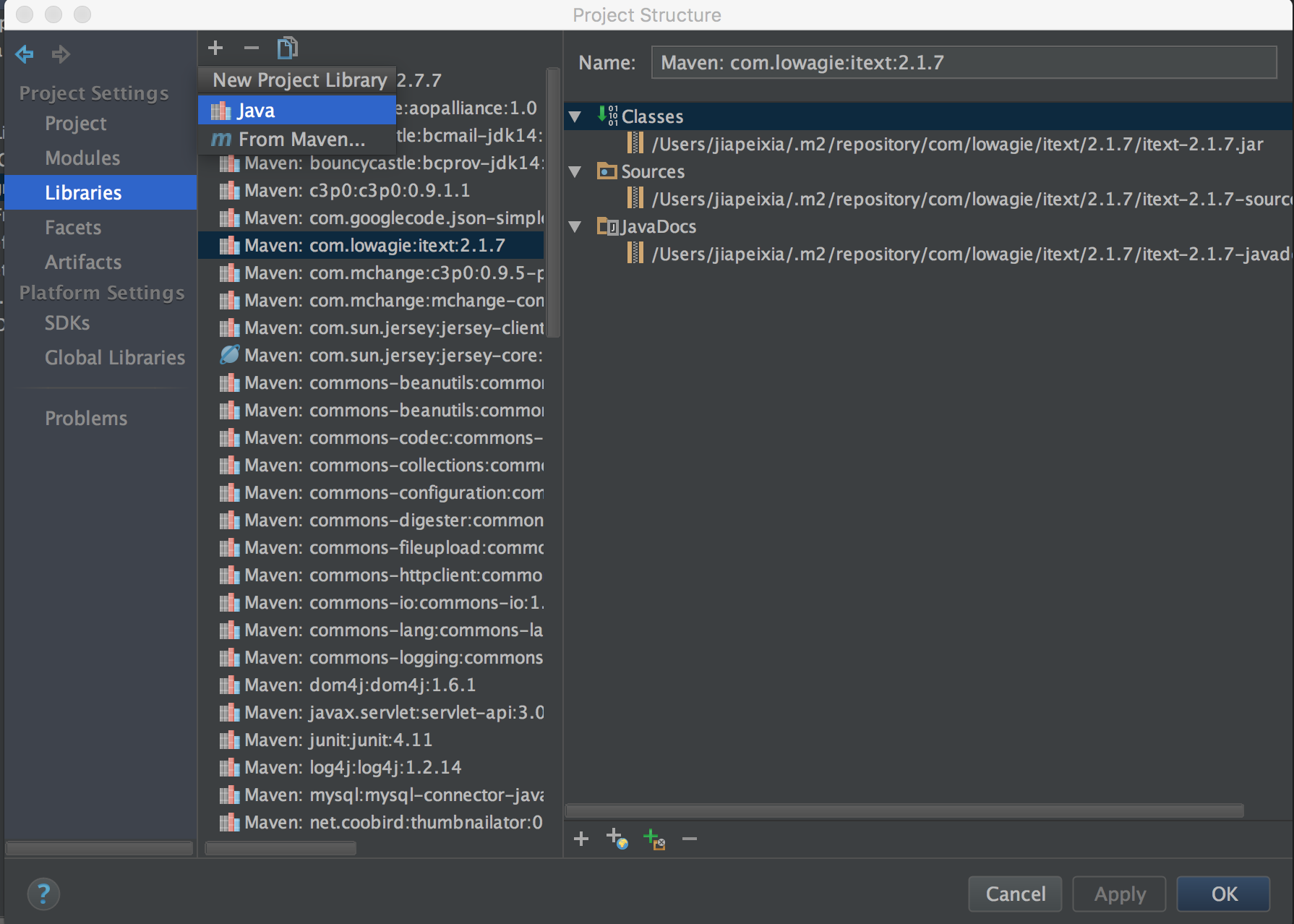Click the library Name input field
Screen dimensions: 1294x924
964,62
